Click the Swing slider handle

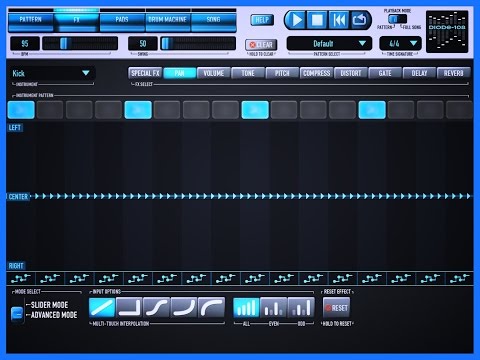pyautogui.click(x=166, y=44)
